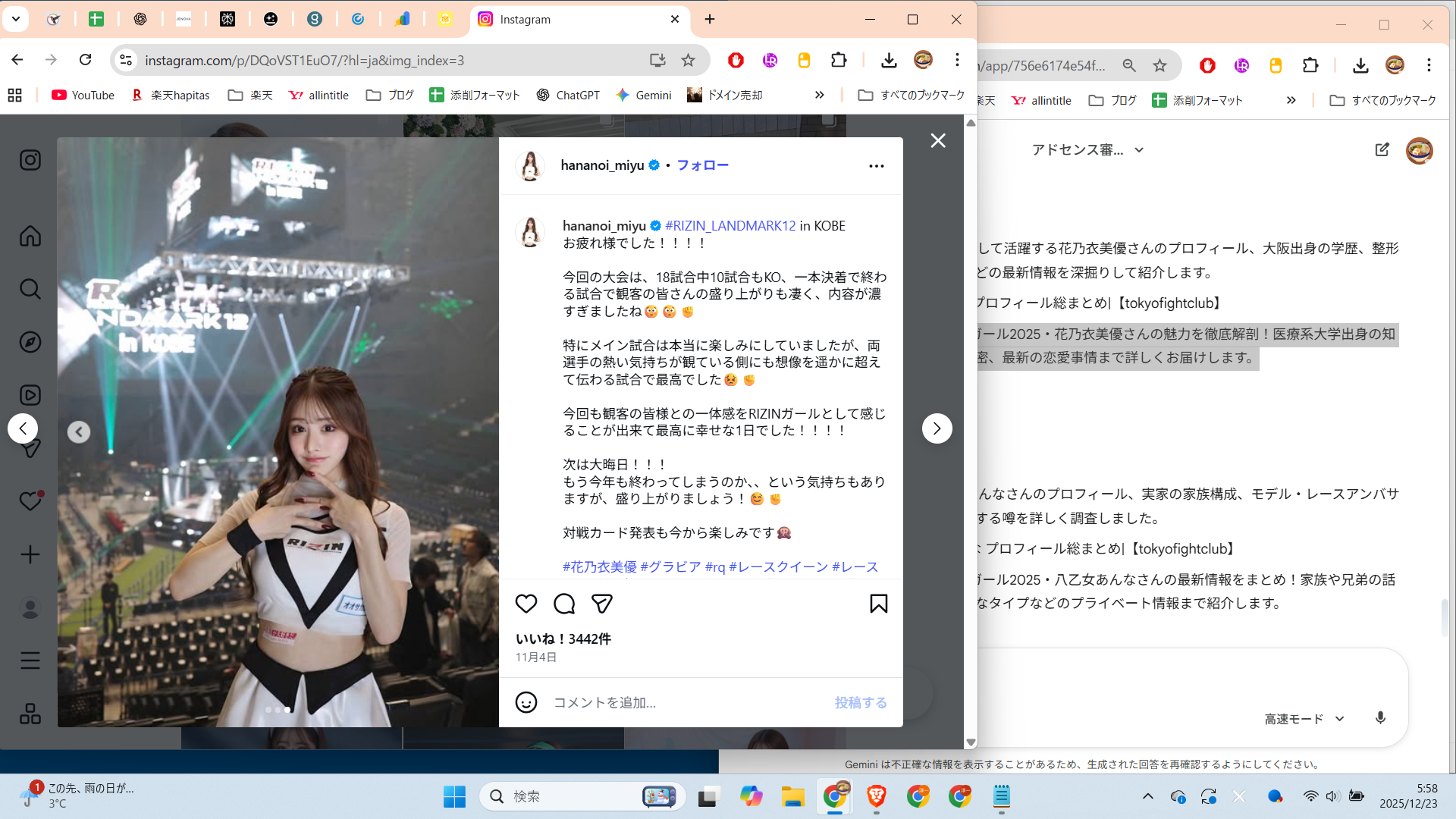1456x819 pixels.
Task: Save the post with bookmark icon
Action: click(878, 604)
